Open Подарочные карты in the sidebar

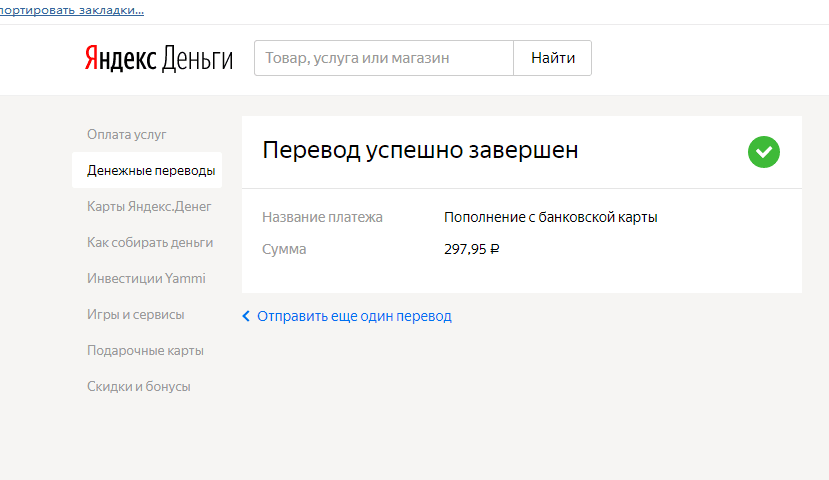145,350
